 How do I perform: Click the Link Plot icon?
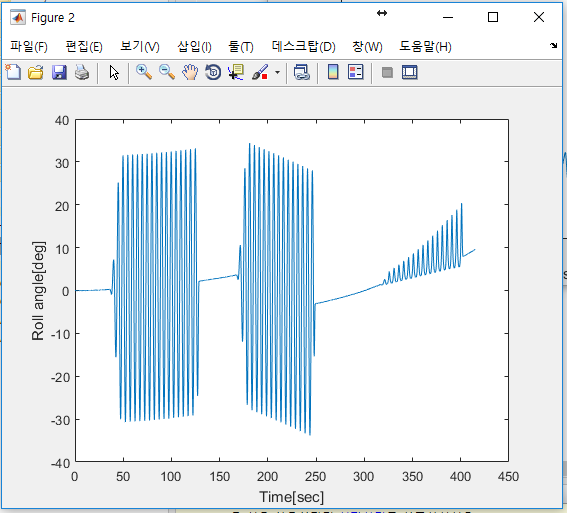click(302, 72)
